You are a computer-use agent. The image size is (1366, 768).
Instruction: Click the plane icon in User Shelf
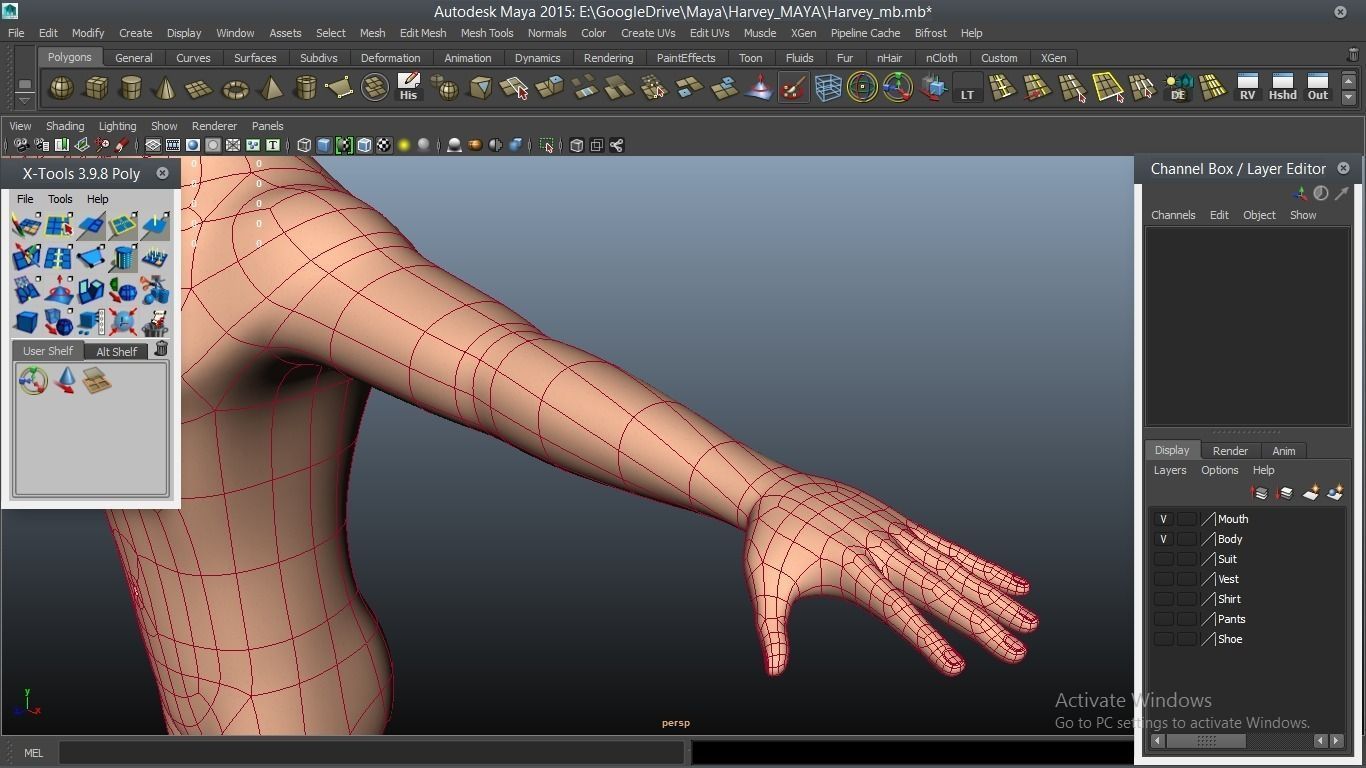point(97,380)
